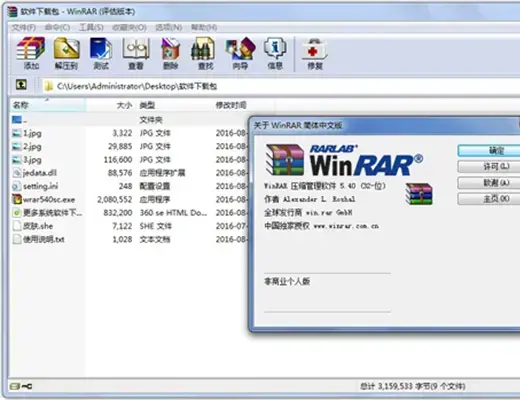Open the Favorites (收藏夹) menu
Viewport: 520px width, 400px height.
click(129, 27)
